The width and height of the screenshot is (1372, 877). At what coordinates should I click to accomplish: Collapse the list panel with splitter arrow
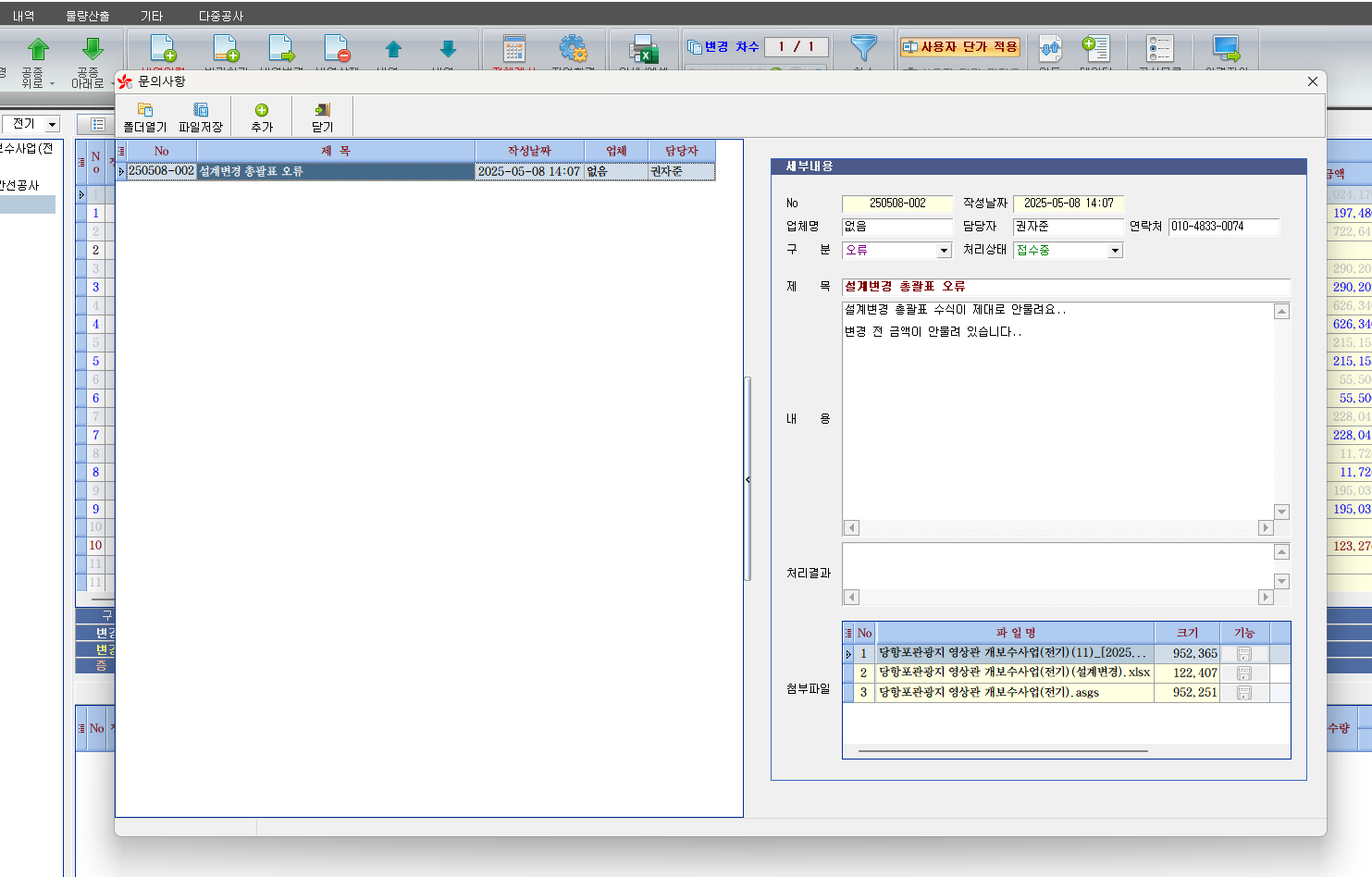point(748,479)
